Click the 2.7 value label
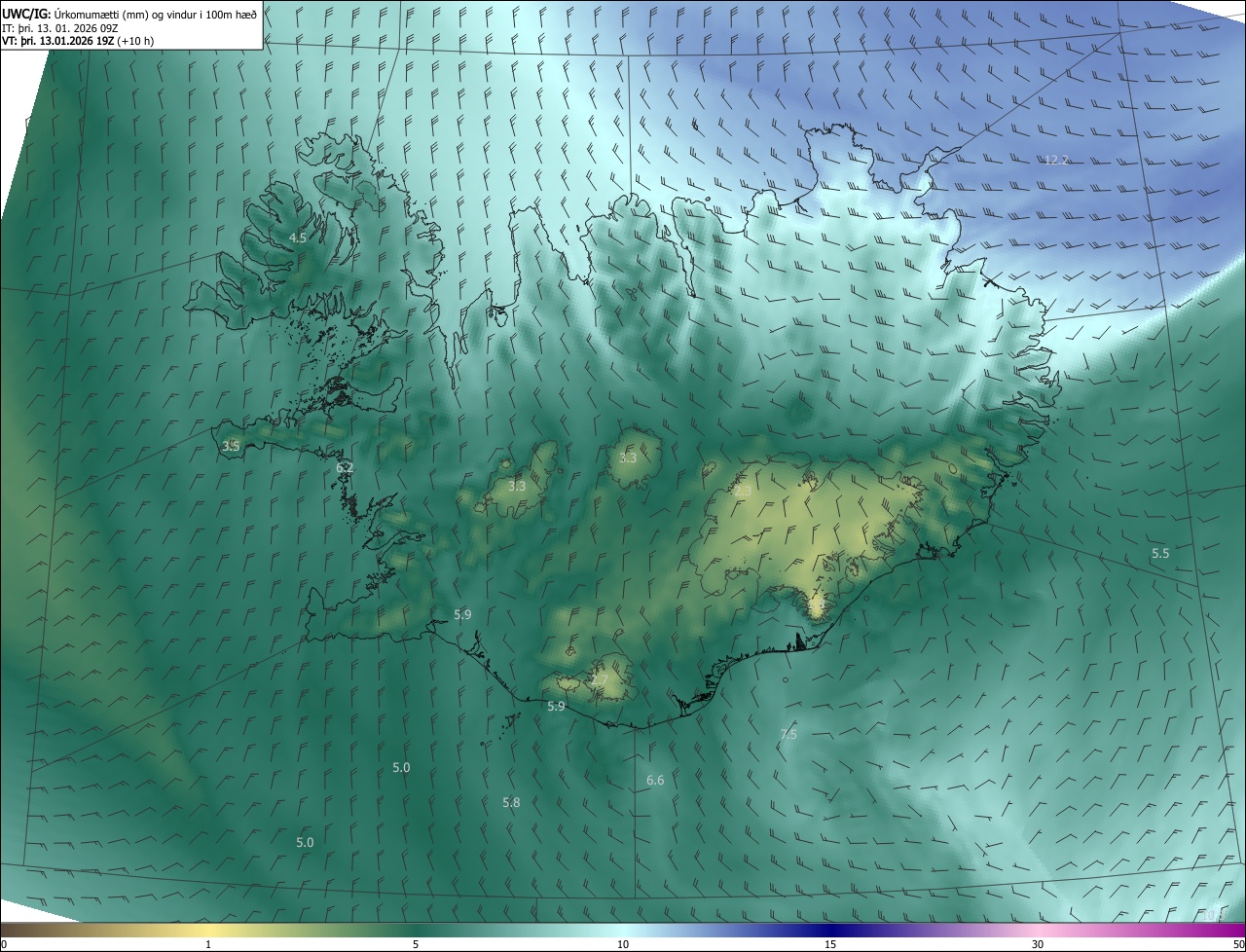 (x=600, y=679)
